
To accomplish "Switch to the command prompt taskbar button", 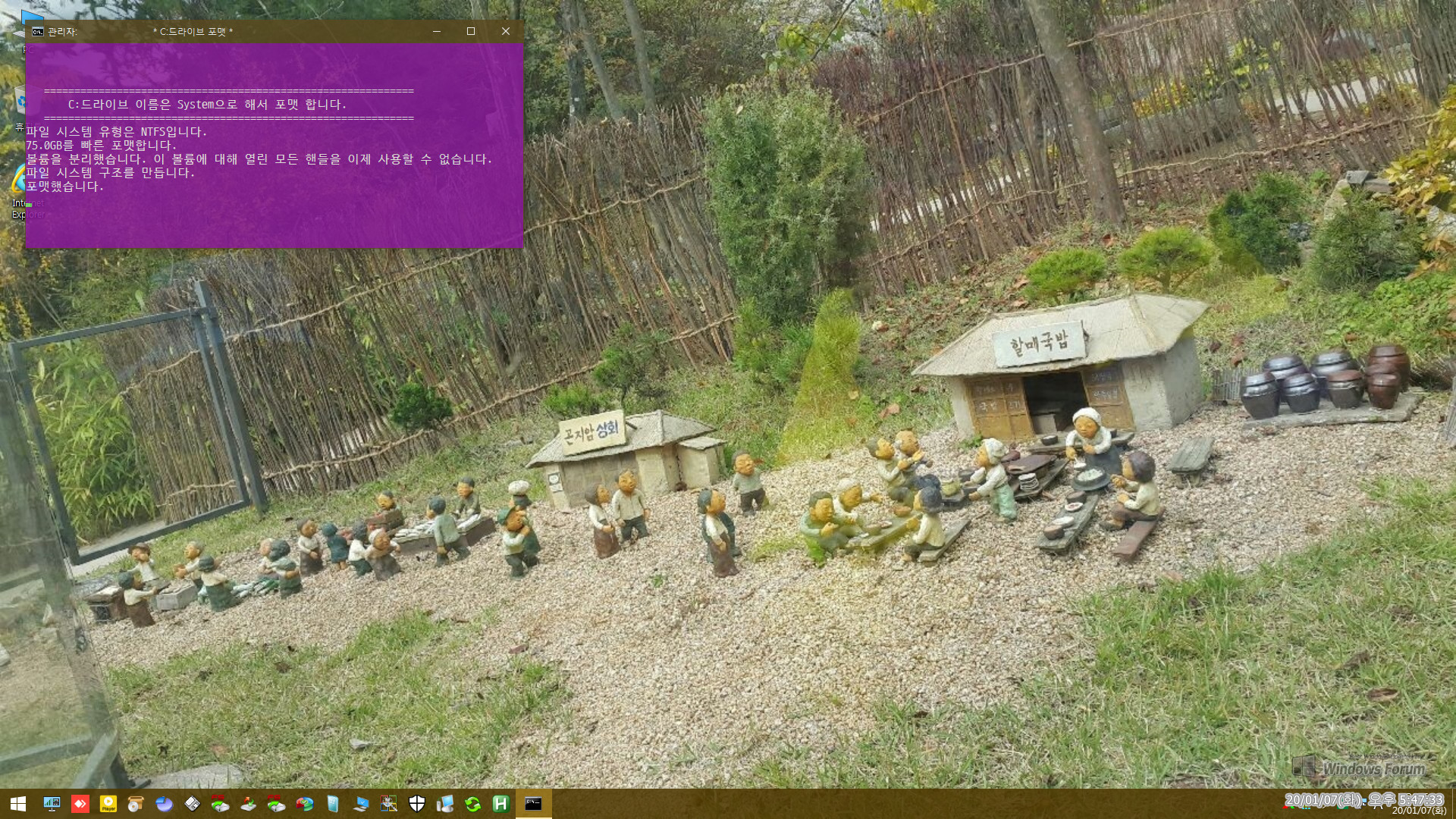I will click(x=533, y=804).
